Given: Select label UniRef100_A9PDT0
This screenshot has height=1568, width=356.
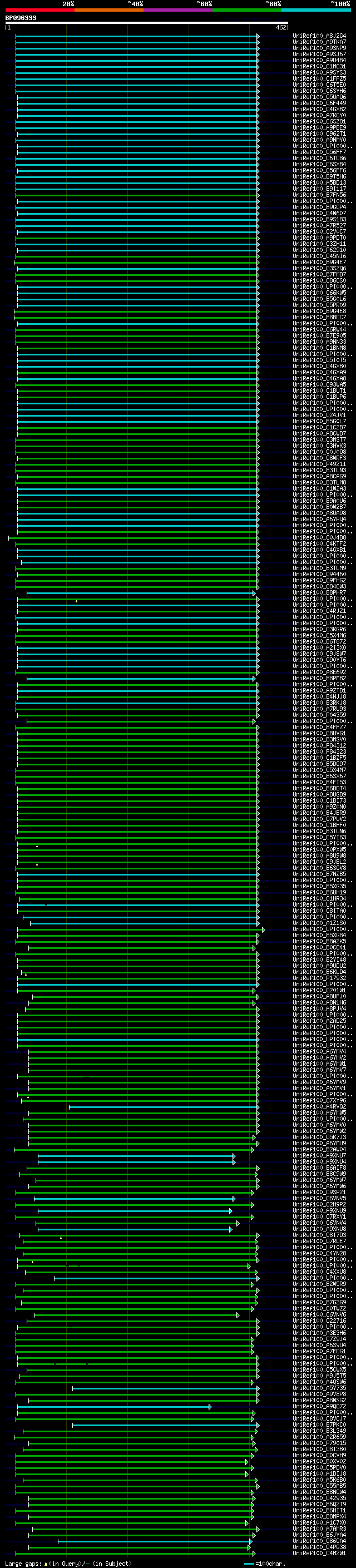Looking at the screenshot, I should coord(319,238).
